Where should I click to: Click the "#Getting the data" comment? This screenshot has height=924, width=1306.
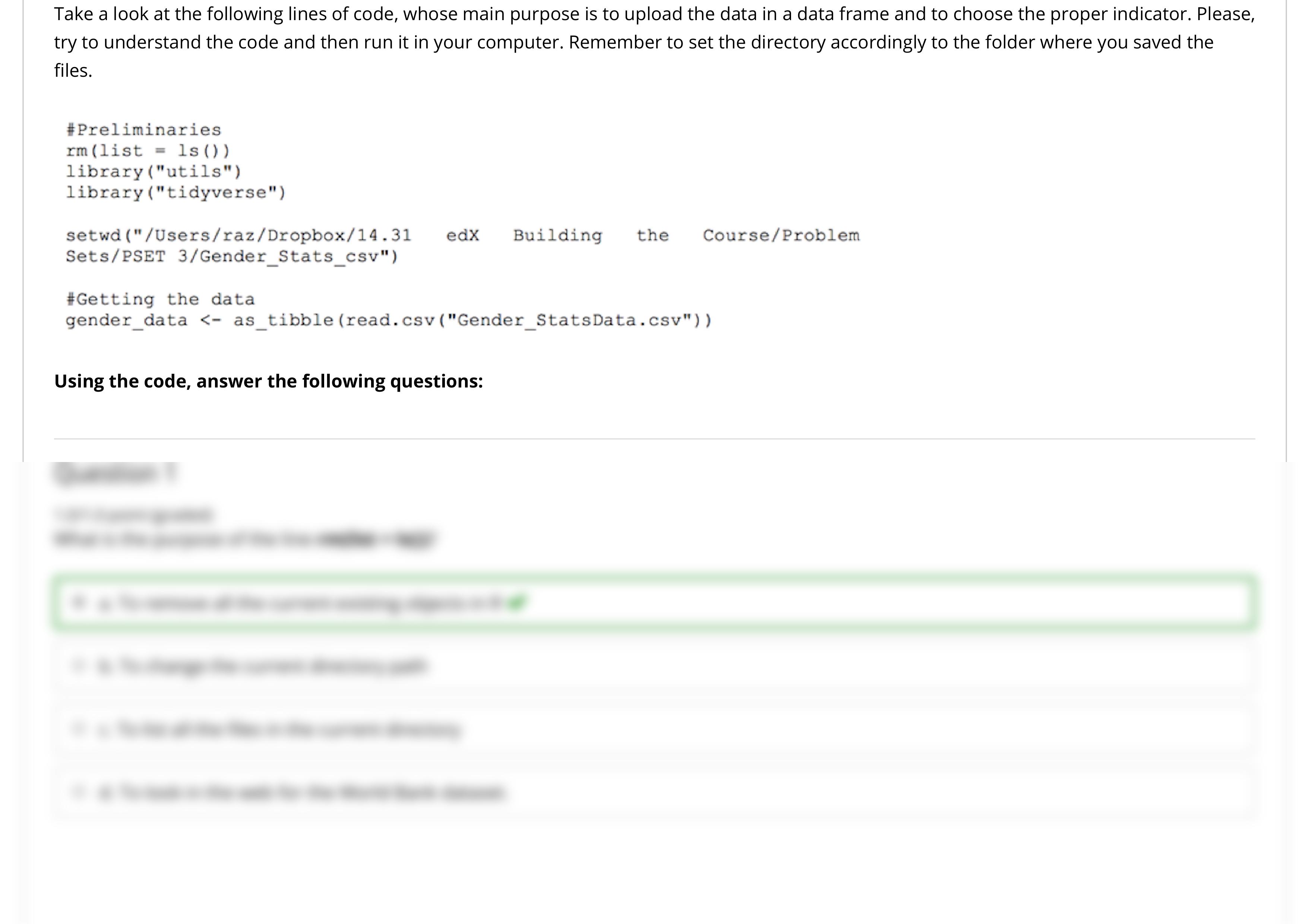tap(160, 299)
